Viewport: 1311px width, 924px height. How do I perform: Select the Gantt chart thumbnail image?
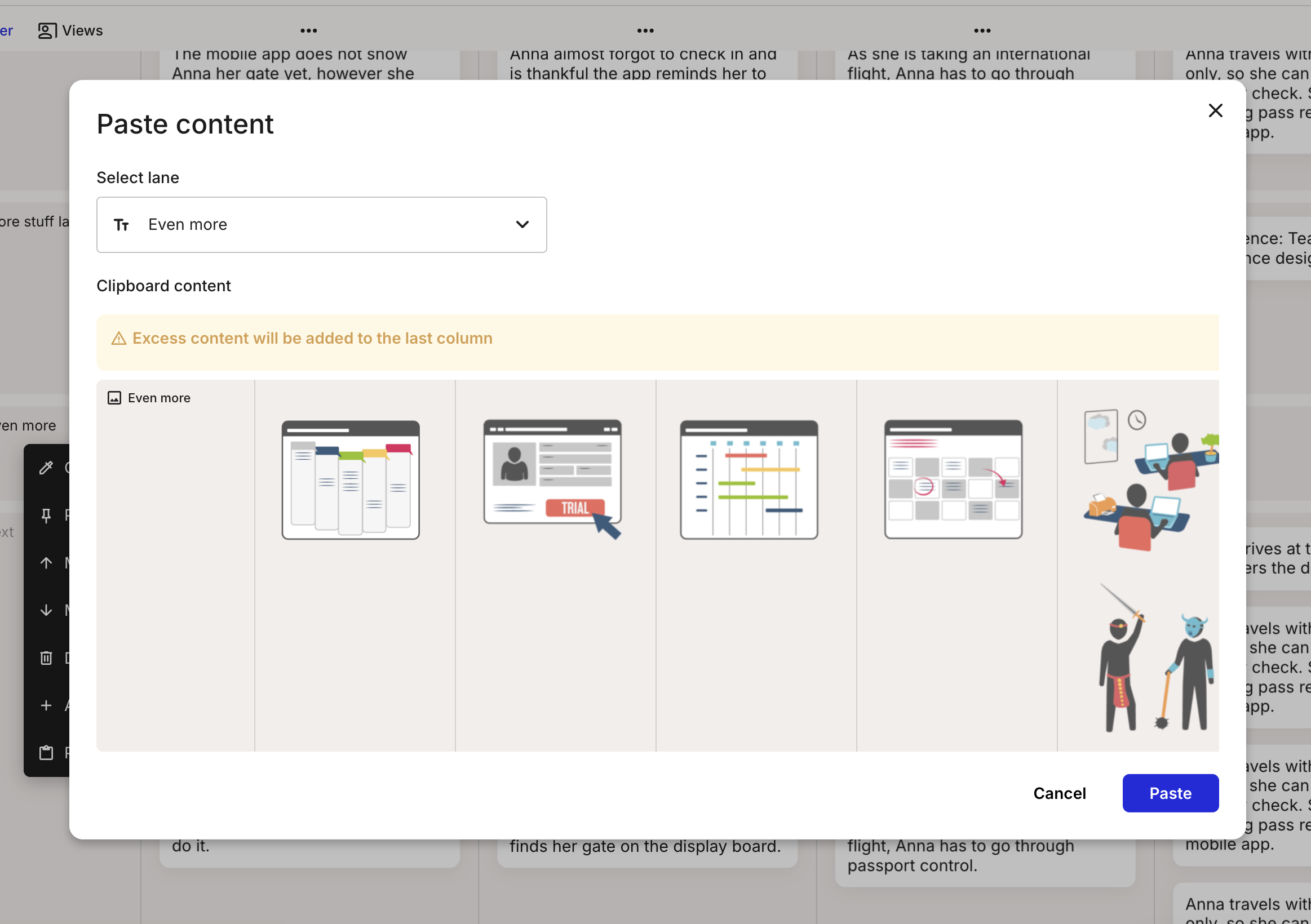point(748,479)
